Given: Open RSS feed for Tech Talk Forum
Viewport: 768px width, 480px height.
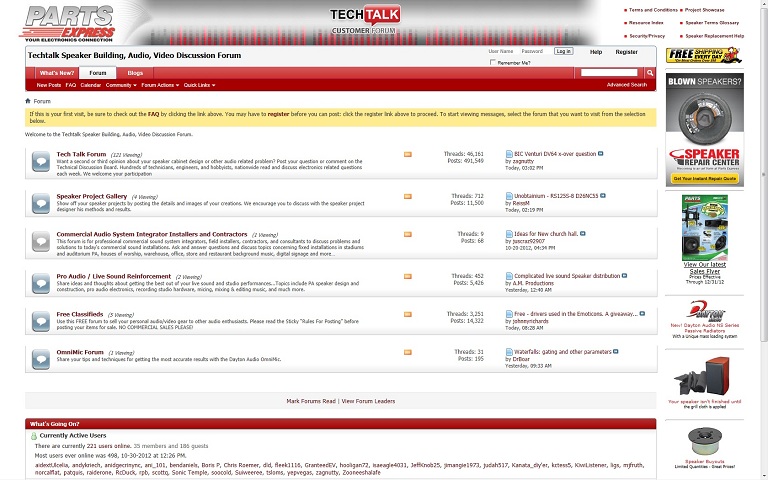Looking at the screenshot, I should [407, 155].
